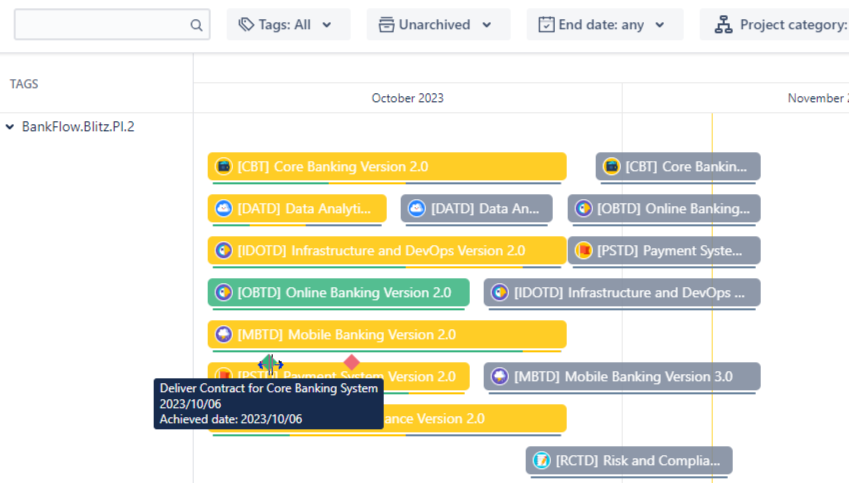Open yellow [CBT] Core Banking Version 2.0 bar
849x483 pixels.
coord(387,166)
